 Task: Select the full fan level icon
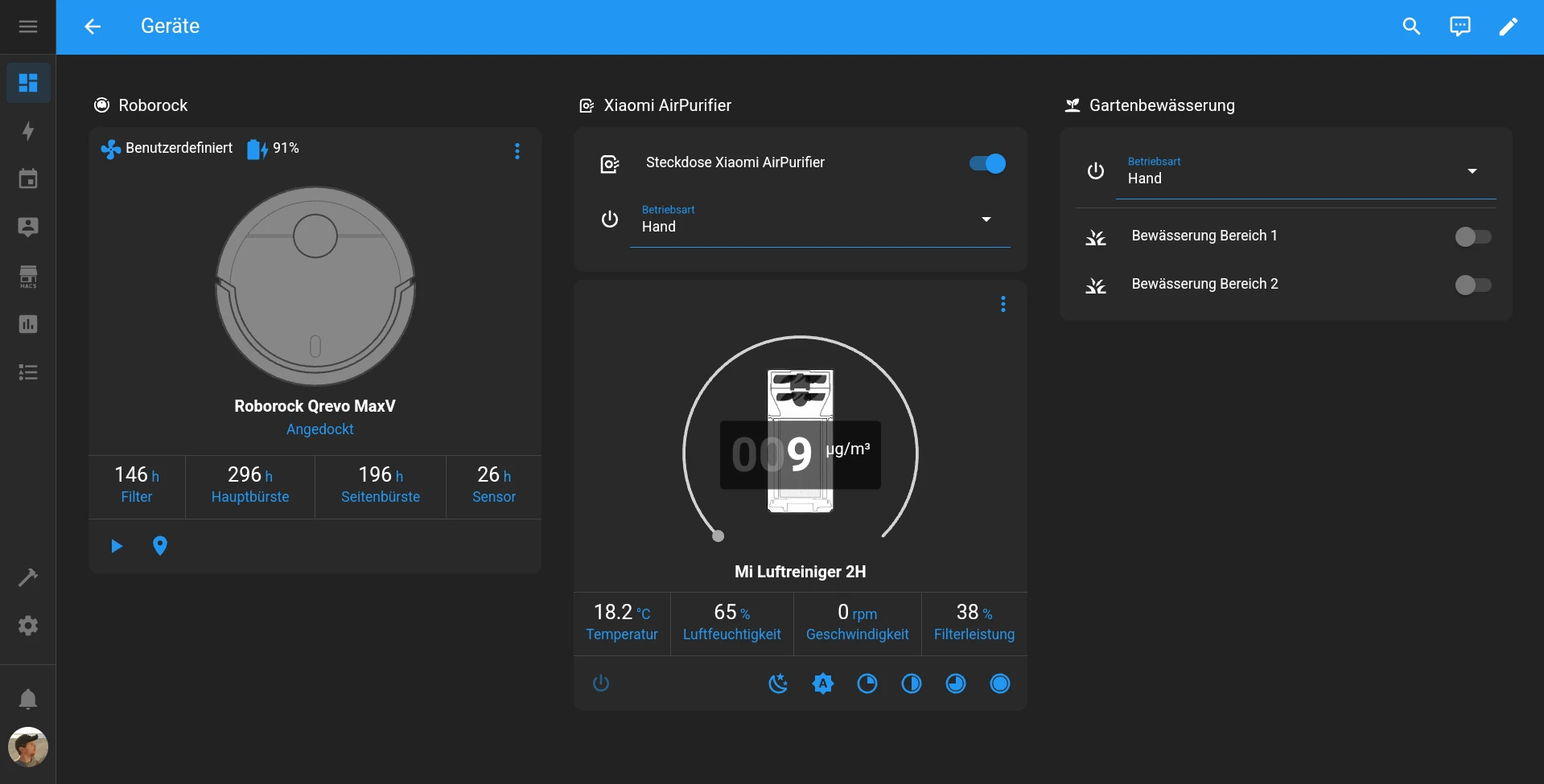[x=1000, y=683]
